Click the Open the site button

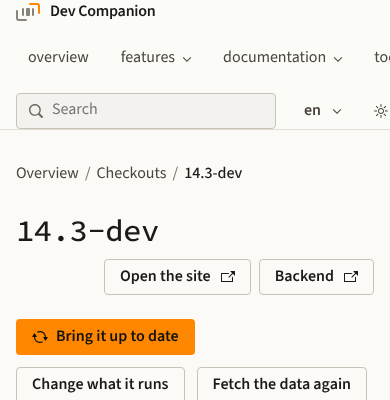pos(177,277)
